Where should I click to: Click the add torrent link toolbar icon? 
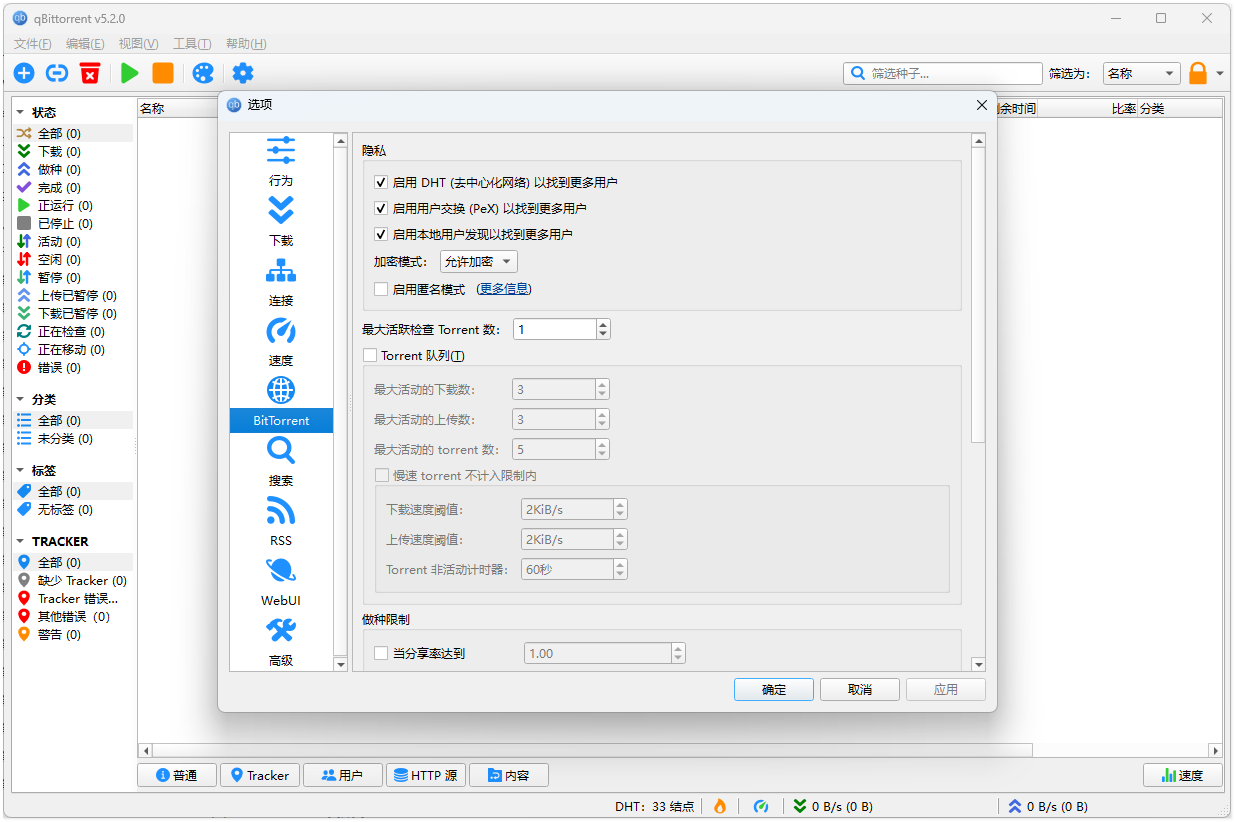pos(57,73)
